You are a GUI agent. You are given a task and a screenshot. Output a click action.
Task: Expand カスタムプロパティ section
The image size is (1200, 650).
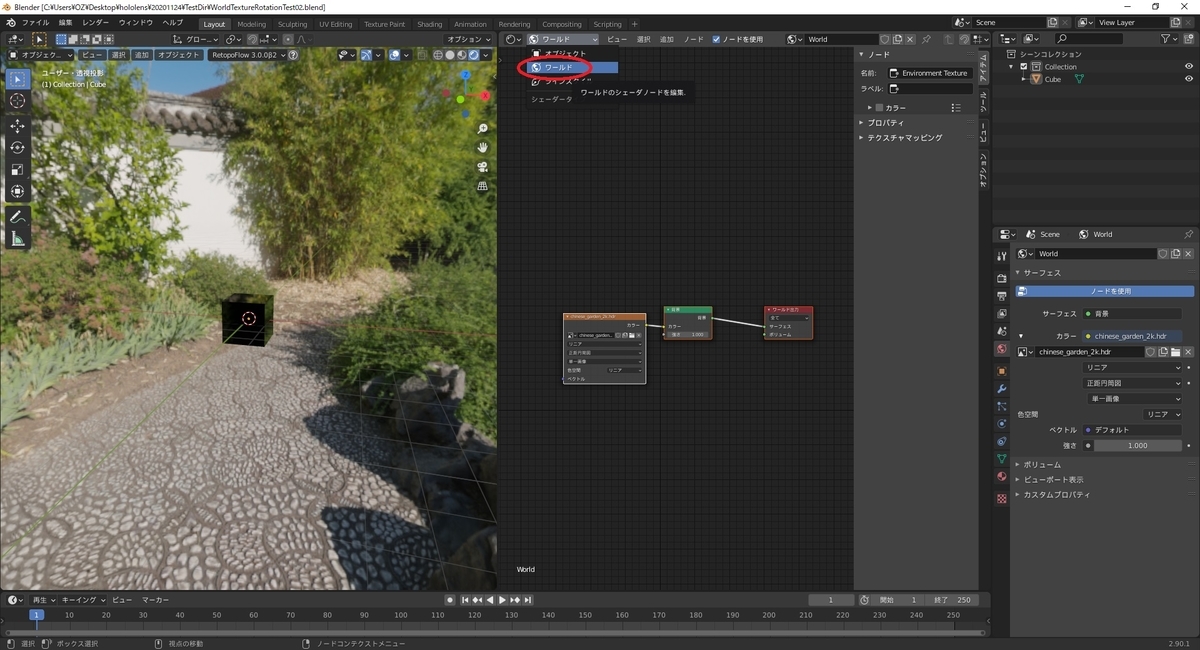click(x=1055, y=494)
